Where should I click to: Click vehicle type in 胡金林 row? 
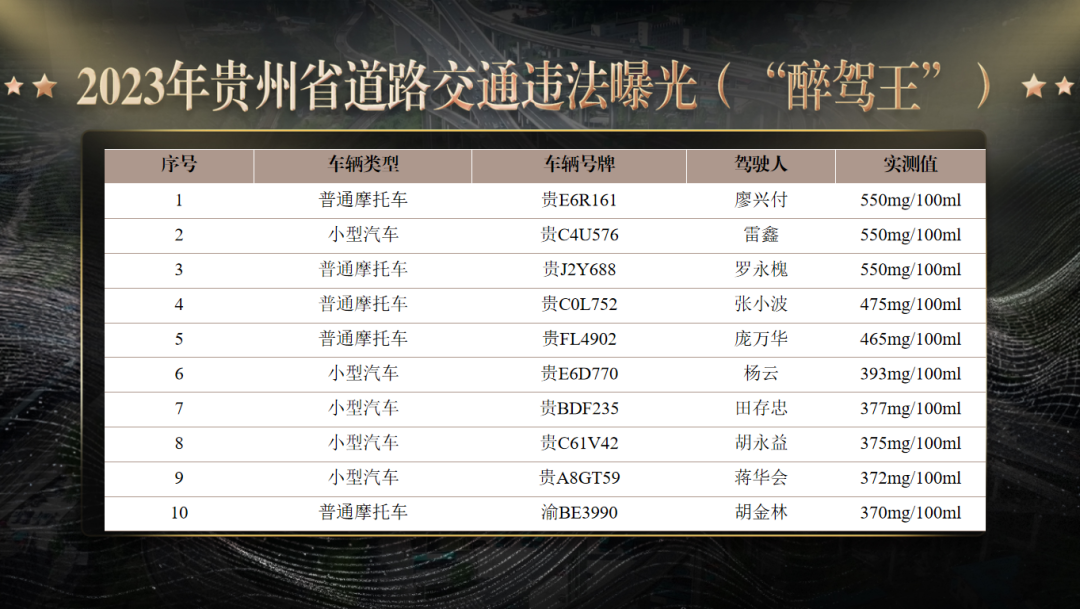pyautogui.click(x=363, y=513)
